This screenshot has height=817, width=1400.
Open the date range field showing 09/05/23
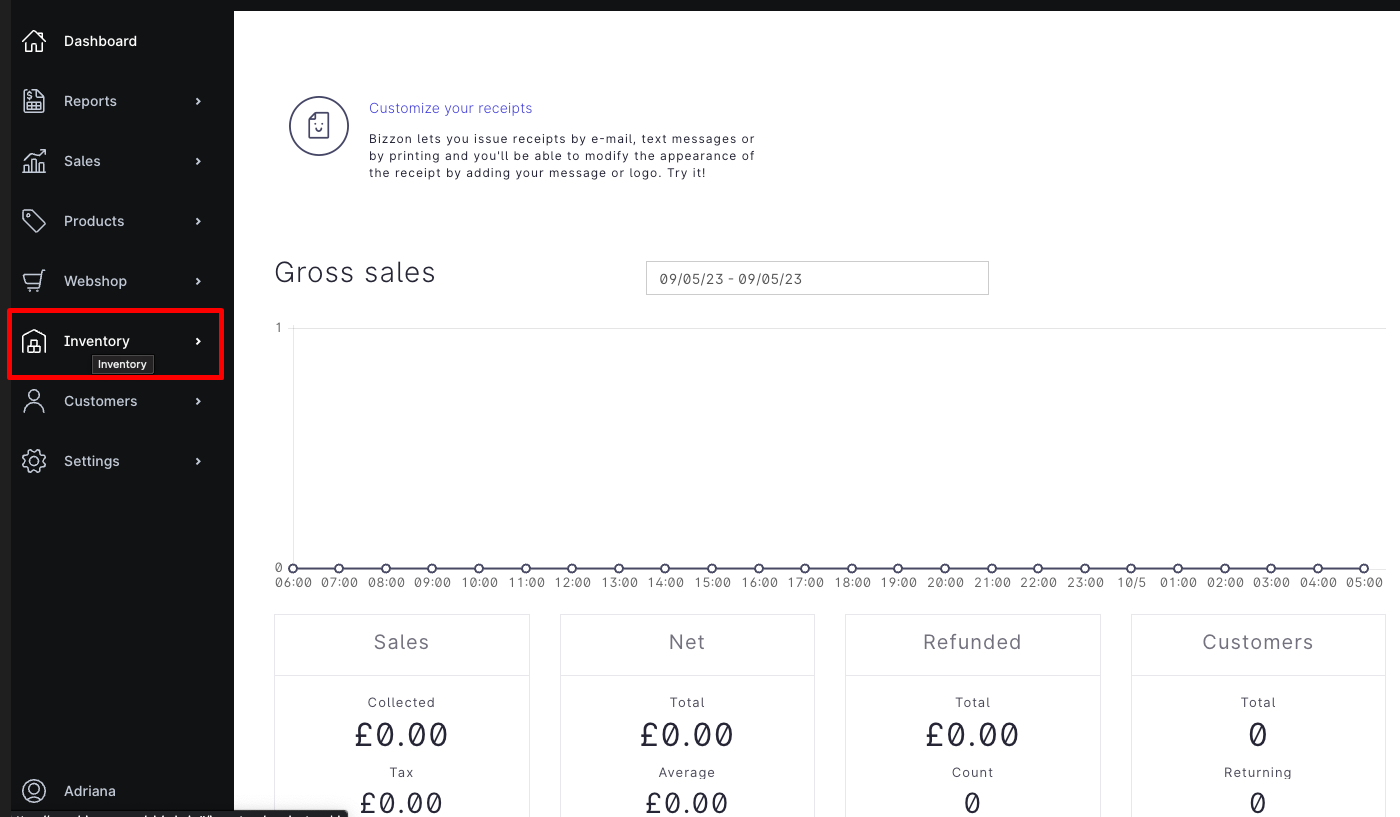[x=817, y=277]
